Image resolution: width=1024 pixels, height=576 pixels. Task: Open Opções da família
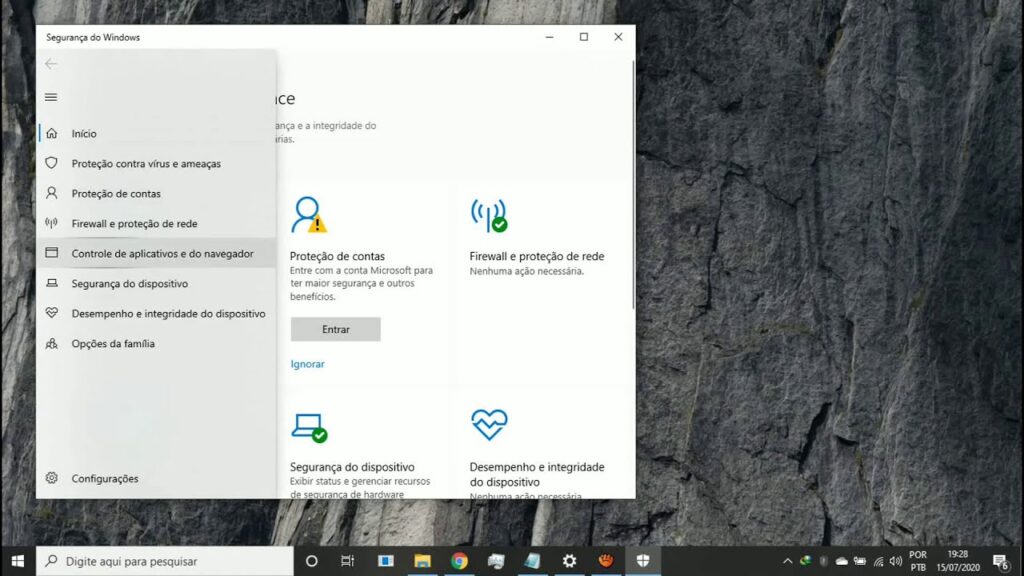[113, 344]
